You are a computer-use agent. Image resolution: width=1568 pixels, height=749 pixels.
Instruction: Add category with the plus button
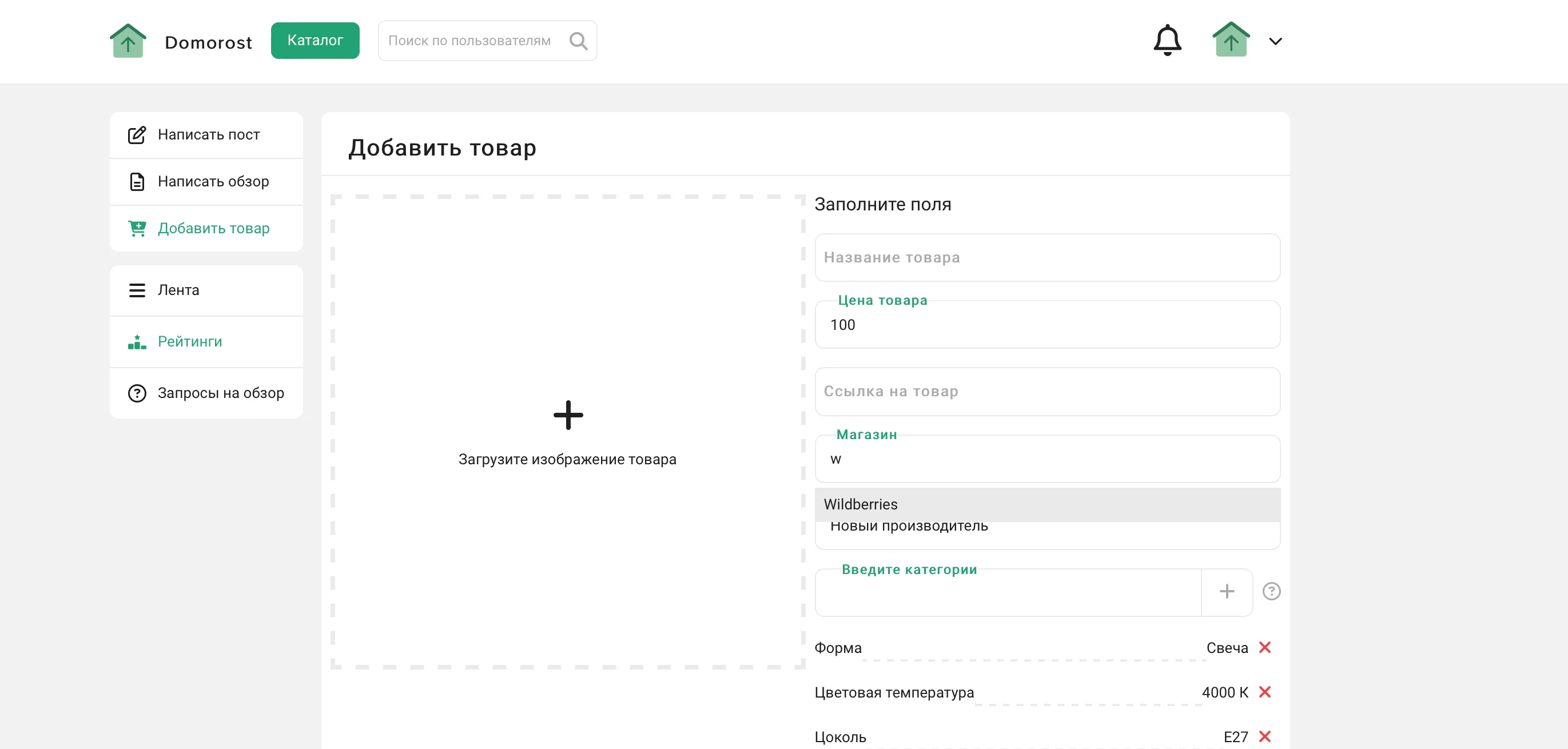pyautogui.click(x=1227, y=591)
